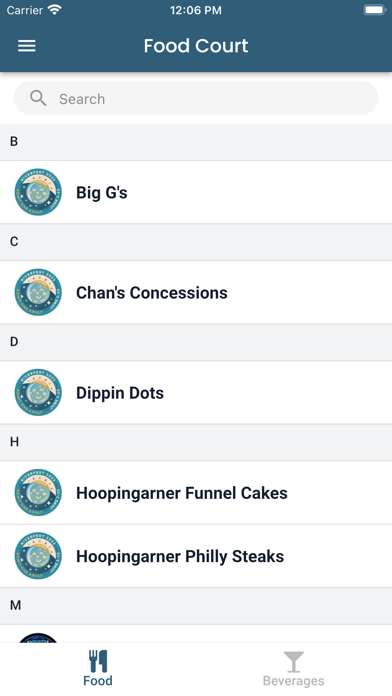Click the Search input field
The height and width of the screenshot is (696, 392).
point(196,99)
